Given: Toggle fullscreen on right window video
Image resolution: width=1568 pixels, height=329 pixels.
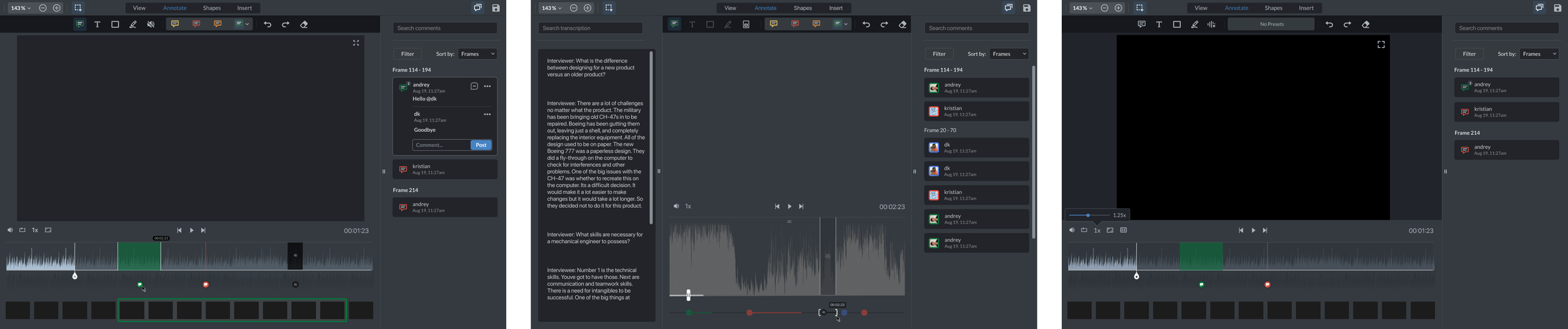Looking at the screenshot, I should pos(1381,45).
